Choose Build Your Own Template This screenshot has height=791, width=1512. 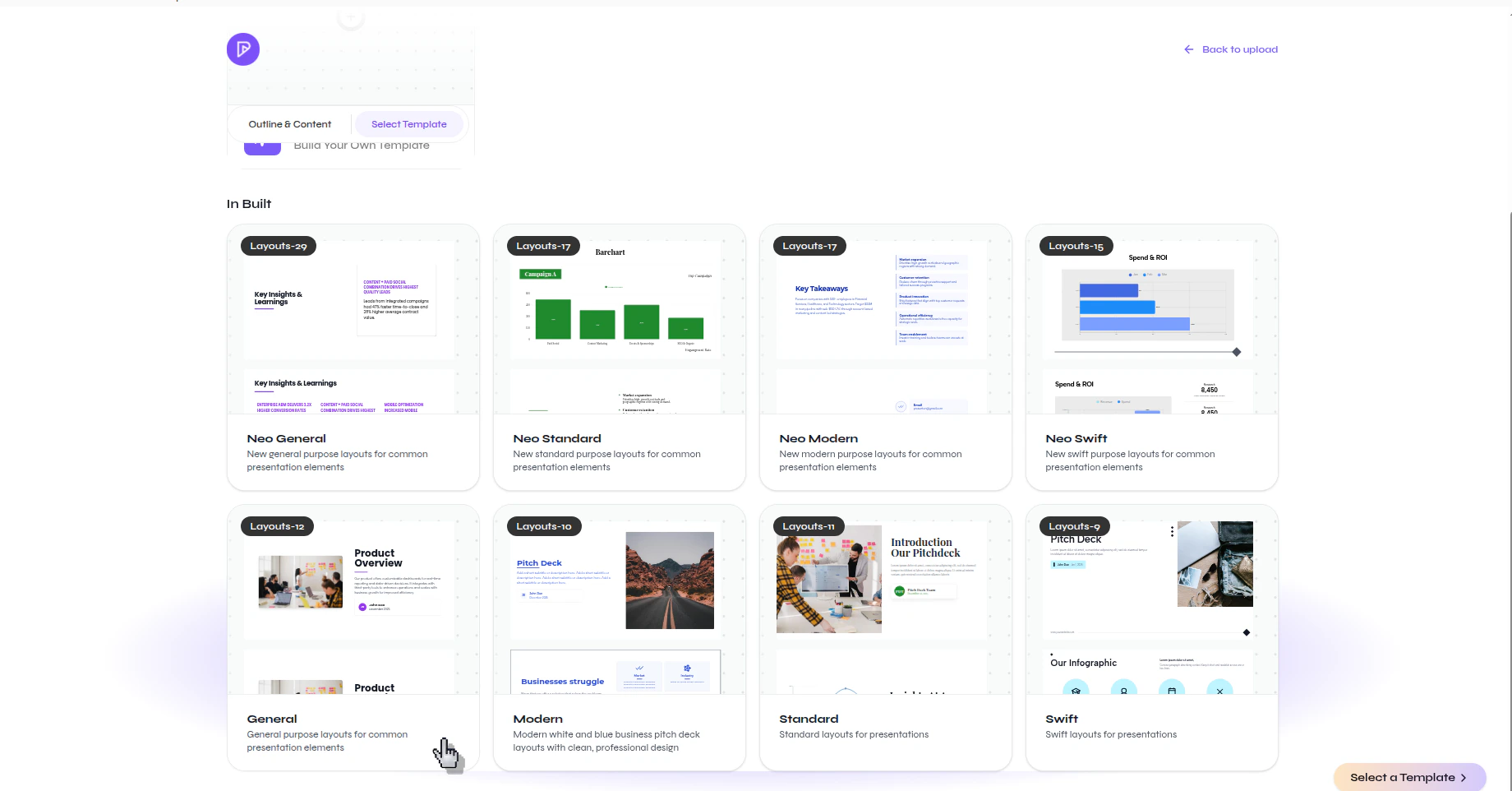click(x=362, y=145)
